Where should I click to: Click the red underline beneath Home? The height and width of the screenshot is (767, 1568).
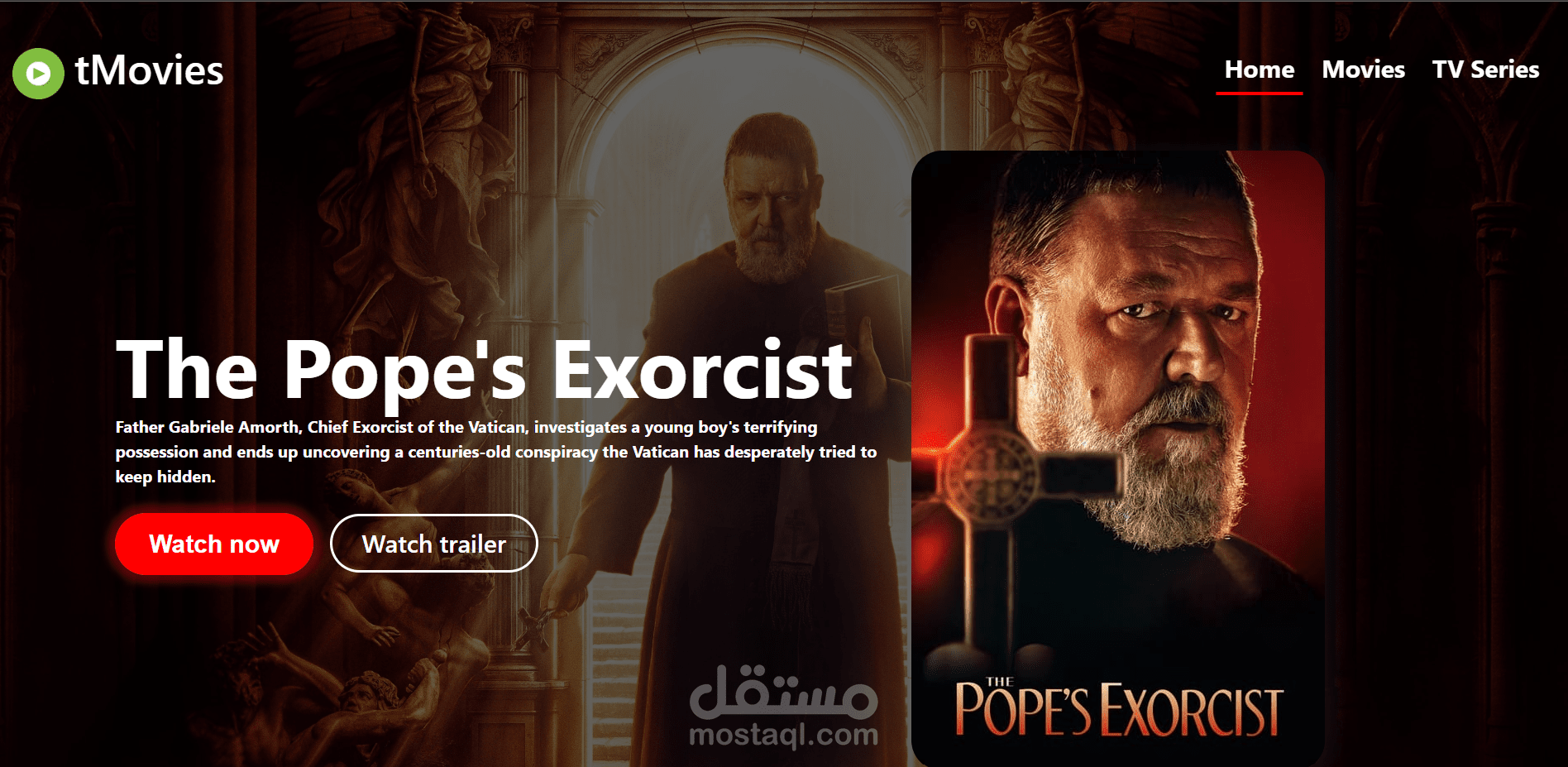(x=1259, y=93)
